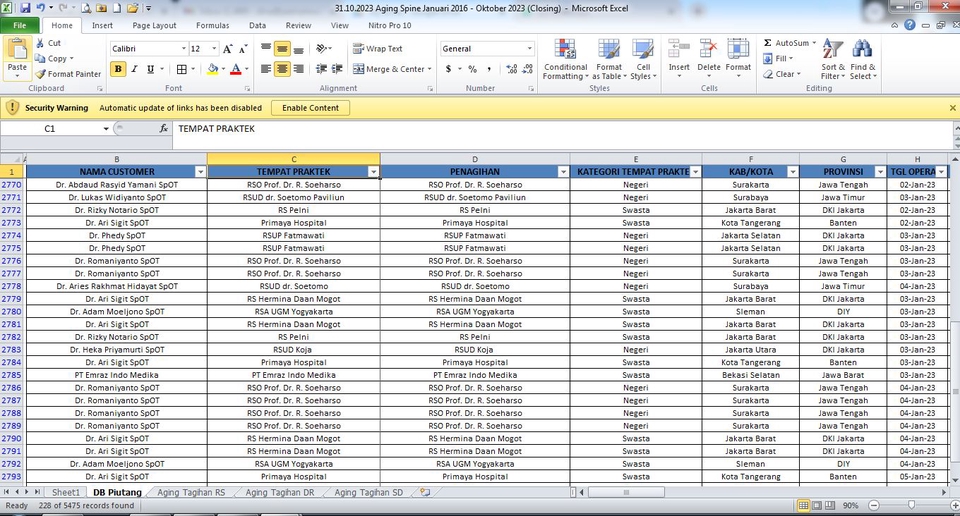
Task: Click the Insert cells icon
Action: (678, 49)
